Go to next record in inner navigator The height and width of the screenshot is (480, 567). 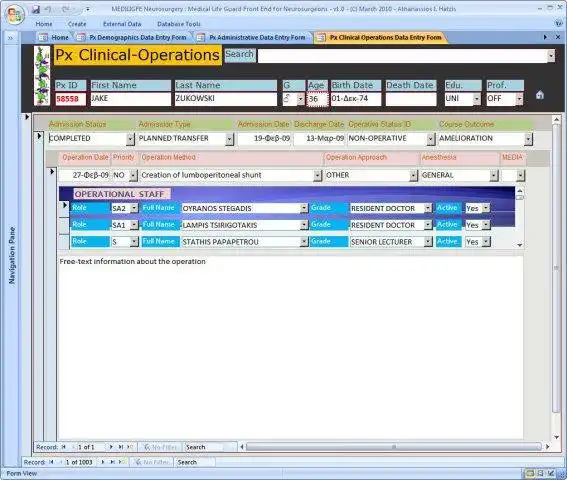(111, 447)
